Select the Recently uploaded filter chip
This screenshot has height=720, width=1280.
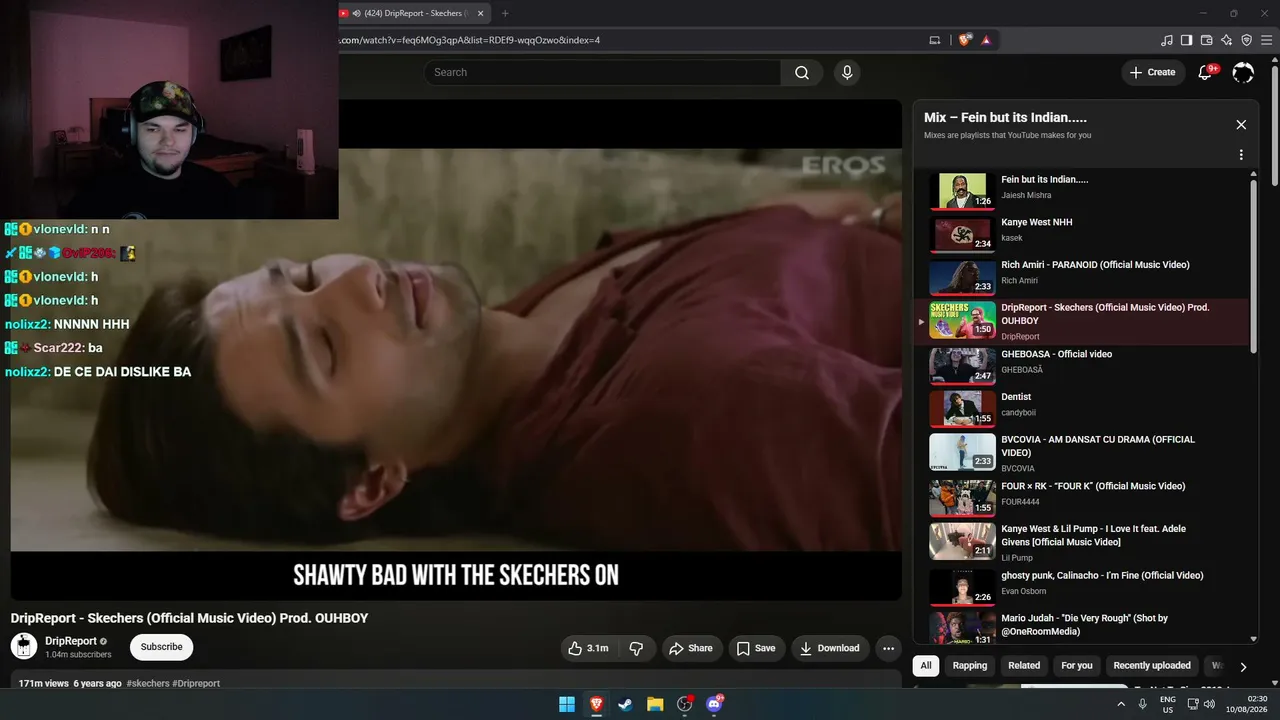[1152, 665]
